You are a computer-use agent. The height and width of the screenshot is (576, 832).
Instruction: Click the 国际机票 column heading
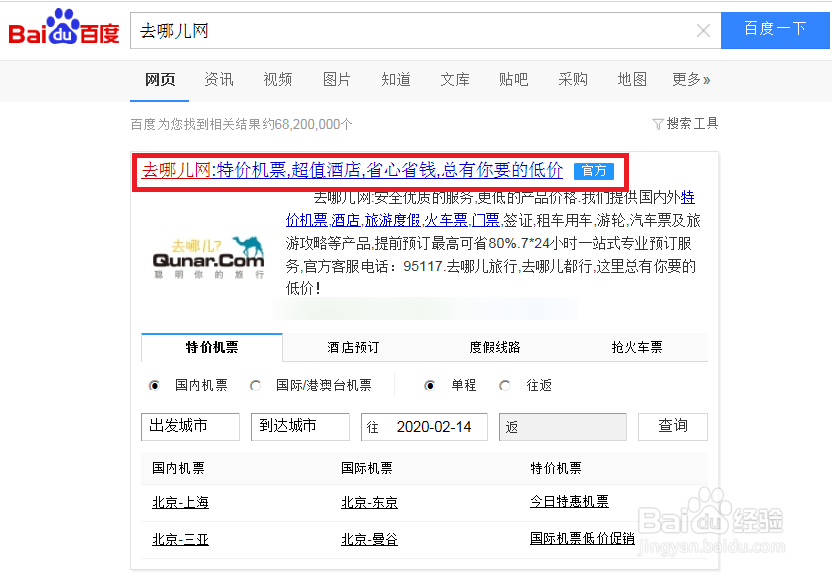(x=367, y=468)
